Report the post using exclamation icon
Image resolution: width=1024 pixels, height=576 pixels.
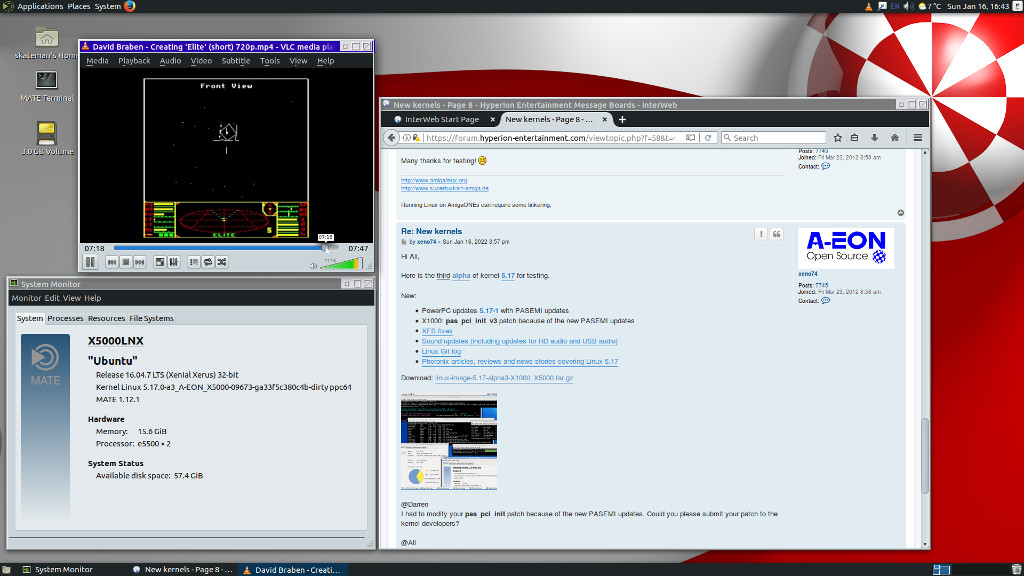point(761,234)
